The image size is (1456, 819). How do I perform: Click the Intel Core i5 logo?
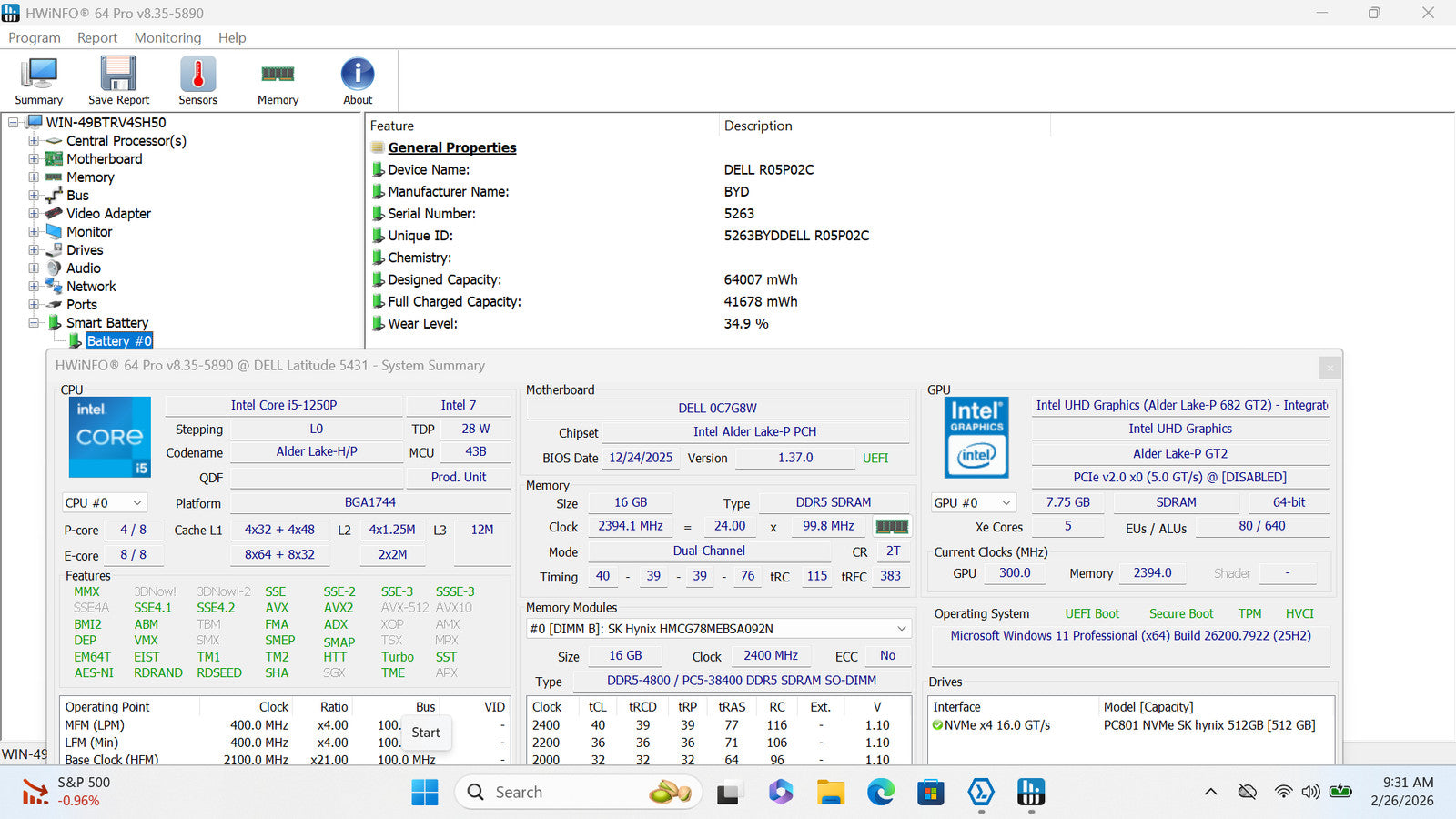tap(110, 437)
